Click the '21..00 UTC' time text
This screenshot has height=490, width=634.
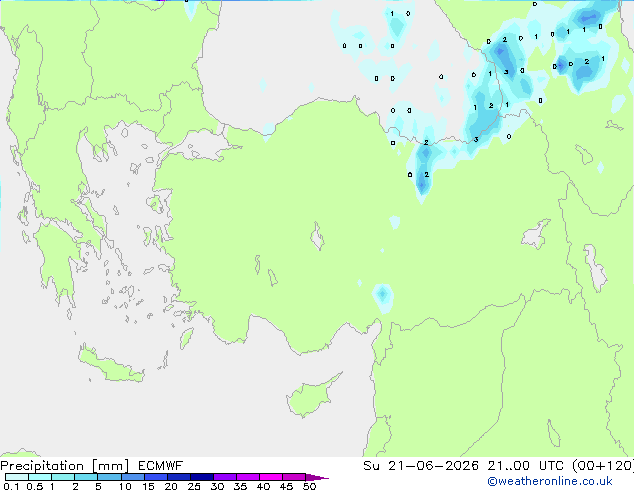pos(528,466)
